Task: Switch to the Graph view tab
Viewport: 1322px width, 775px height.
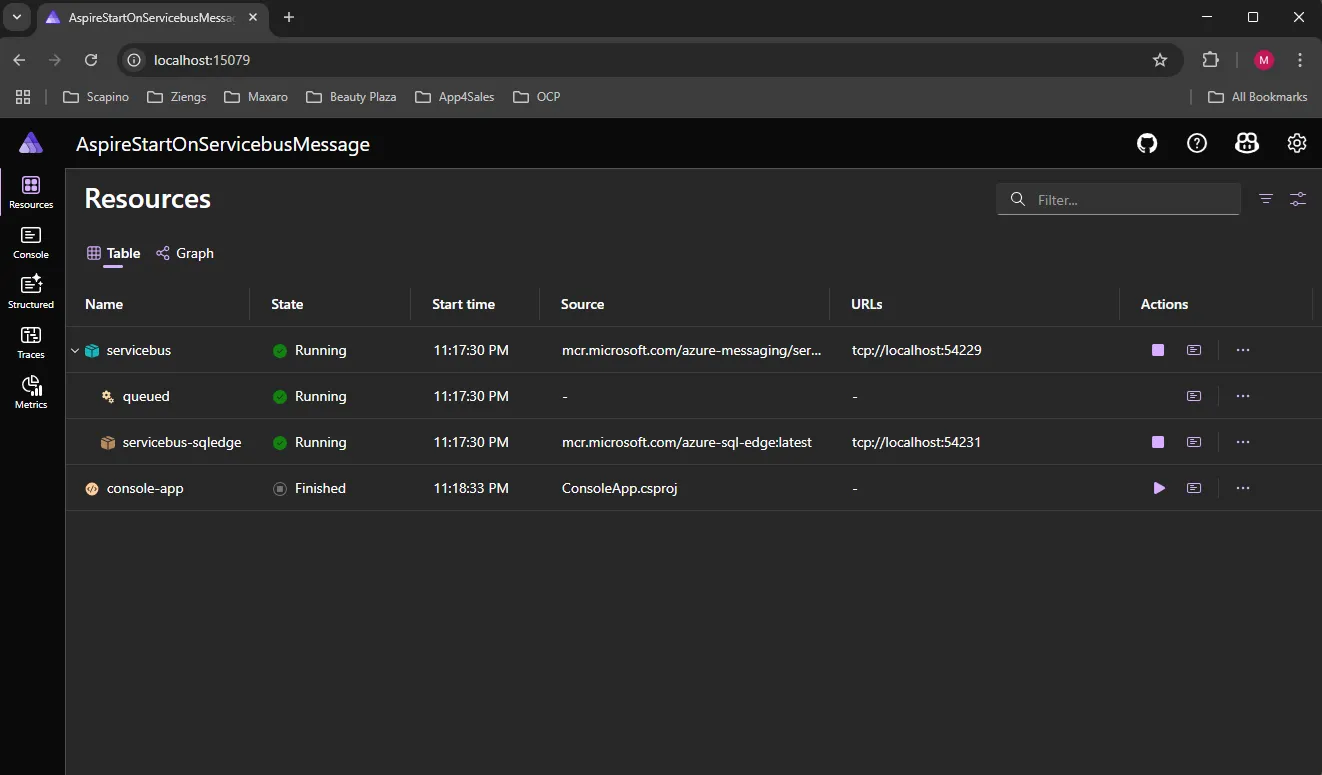Action: (x=185, y=253)
